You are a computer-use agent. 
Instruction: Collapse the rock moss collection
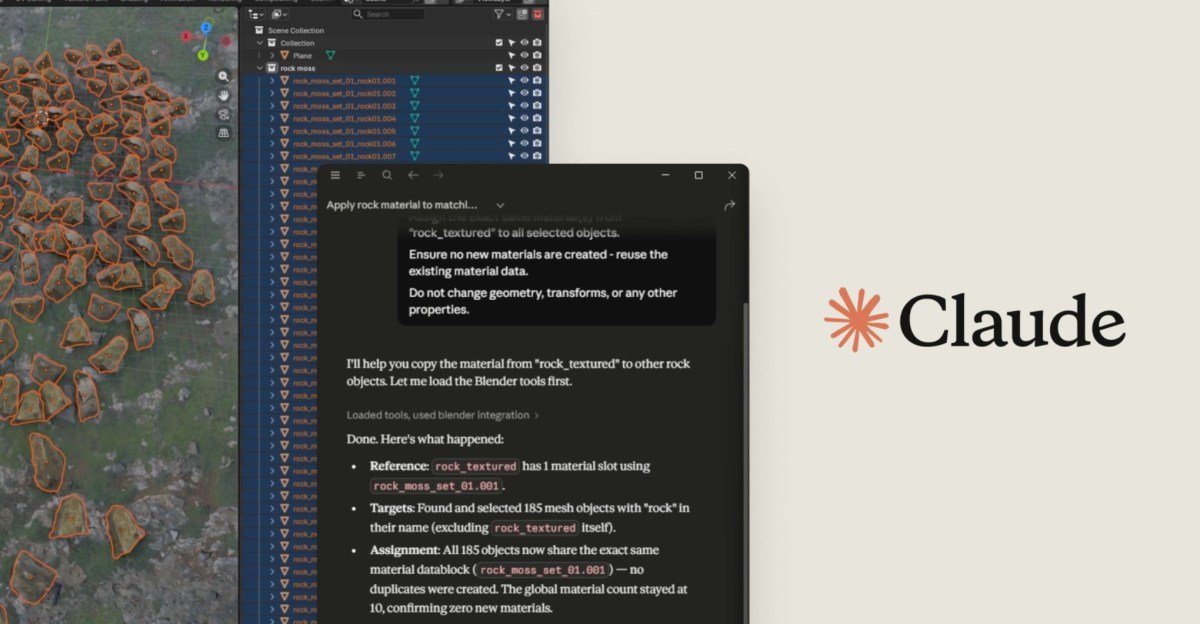coord(260,68)
